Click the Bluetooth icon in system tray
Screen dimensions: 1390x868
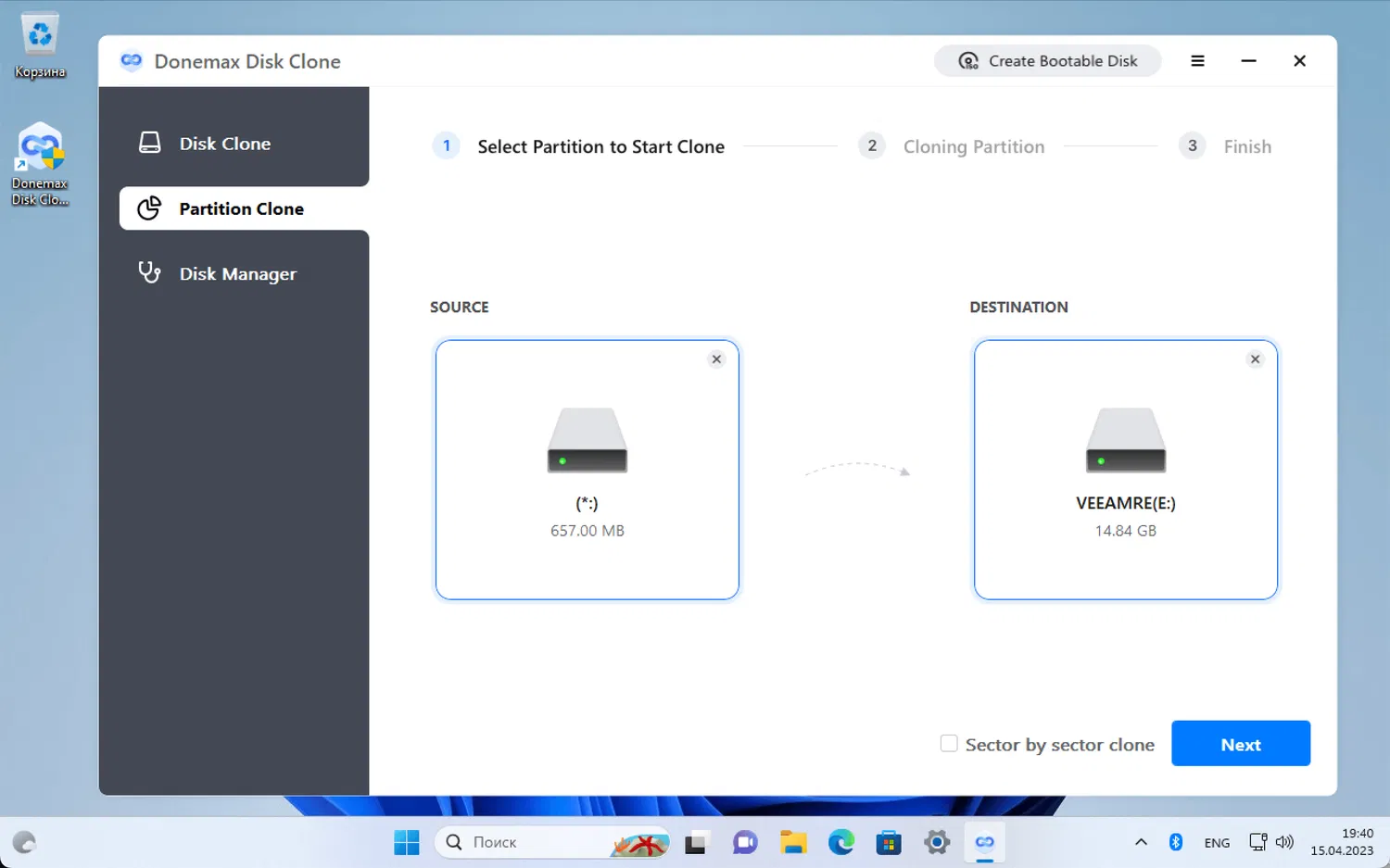(1175, 842)
